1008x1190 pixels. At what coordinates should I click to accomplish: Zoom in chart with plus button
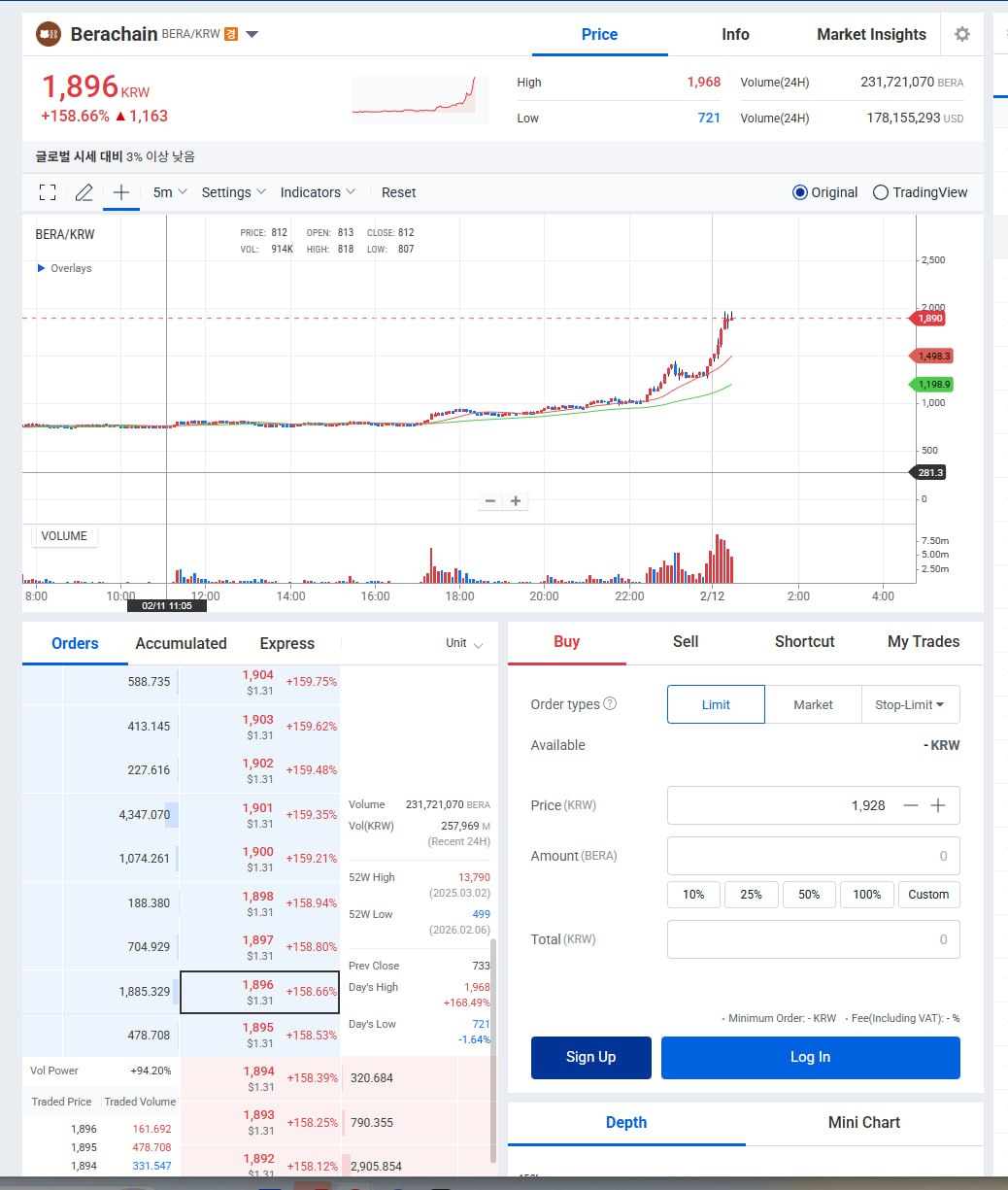coord(516,501)
